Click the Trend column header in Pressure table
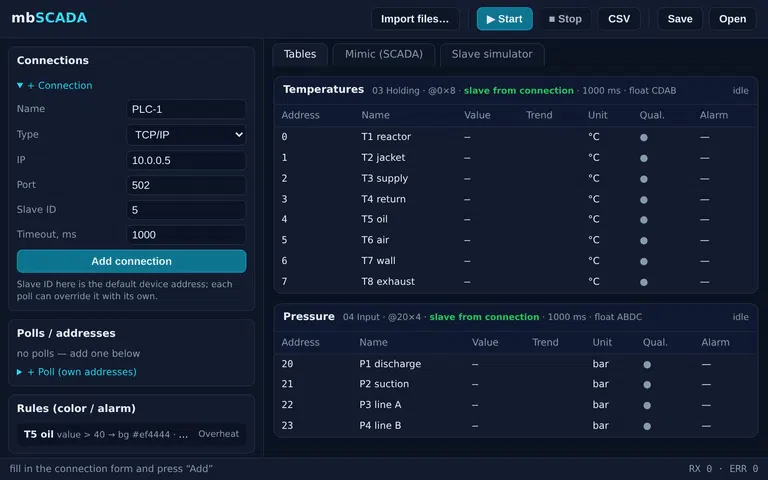The width and height of the screenshot is (768, 480). click(x=545, y=342)
